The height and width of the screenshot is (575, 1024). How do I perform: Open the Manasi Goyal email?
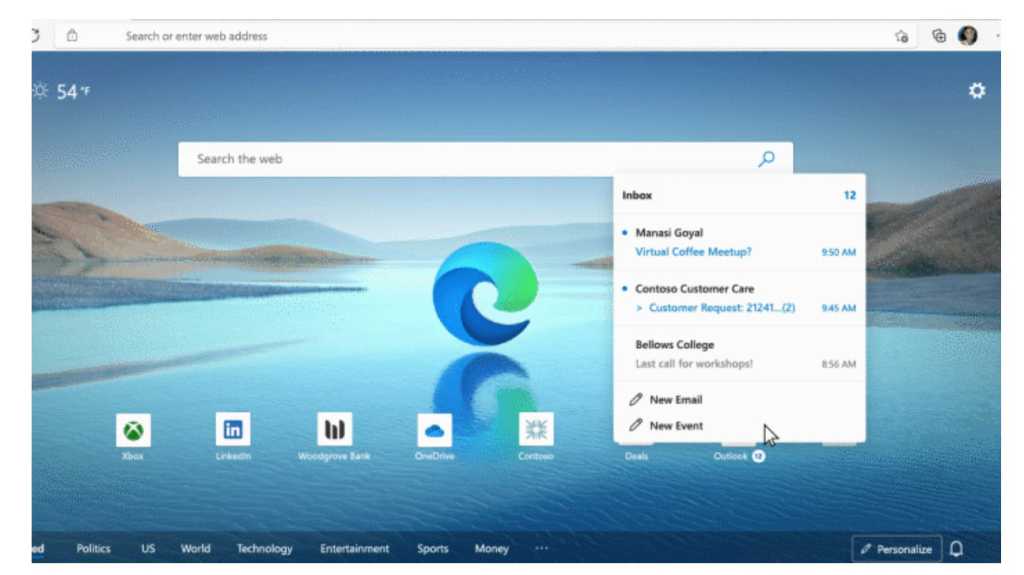[739, 242]
